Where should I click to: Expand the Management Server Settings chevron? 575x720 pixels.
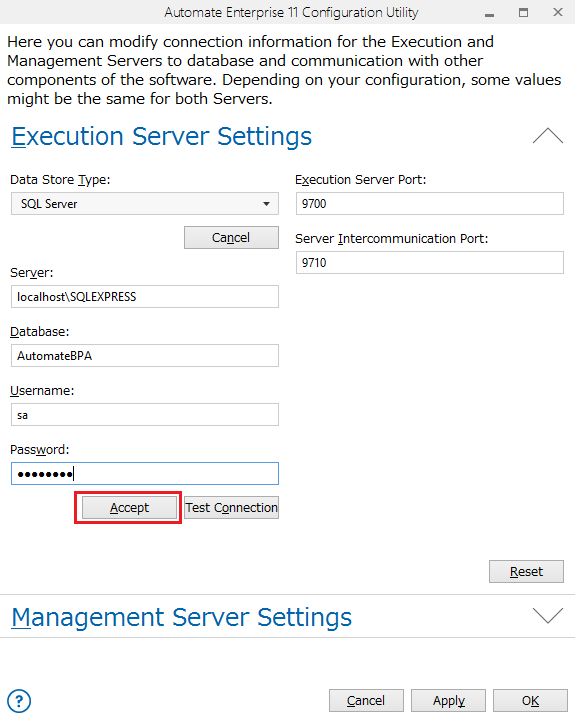coord(547,615)
